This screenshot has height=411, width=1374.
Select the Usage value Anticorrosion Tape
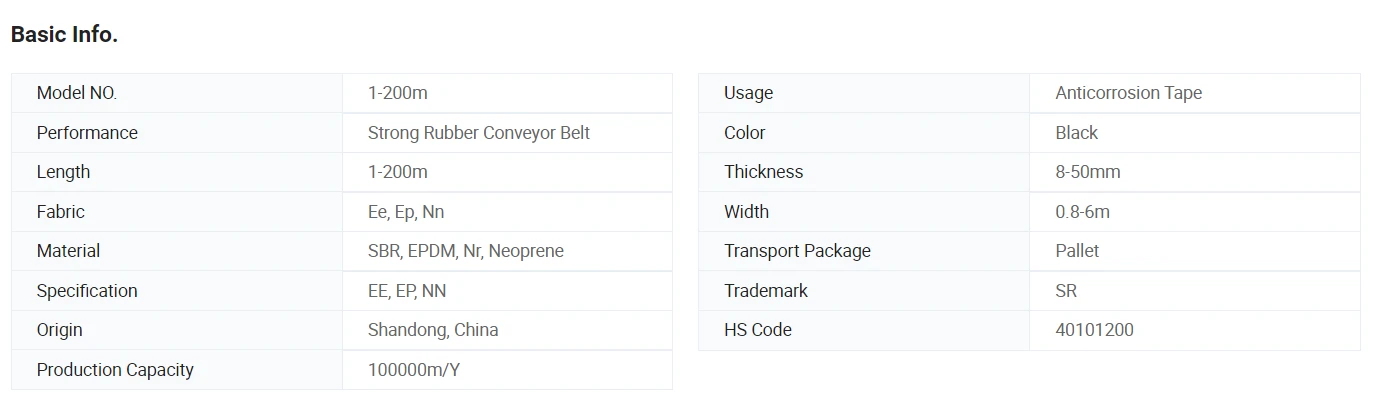coord(1129,93)
